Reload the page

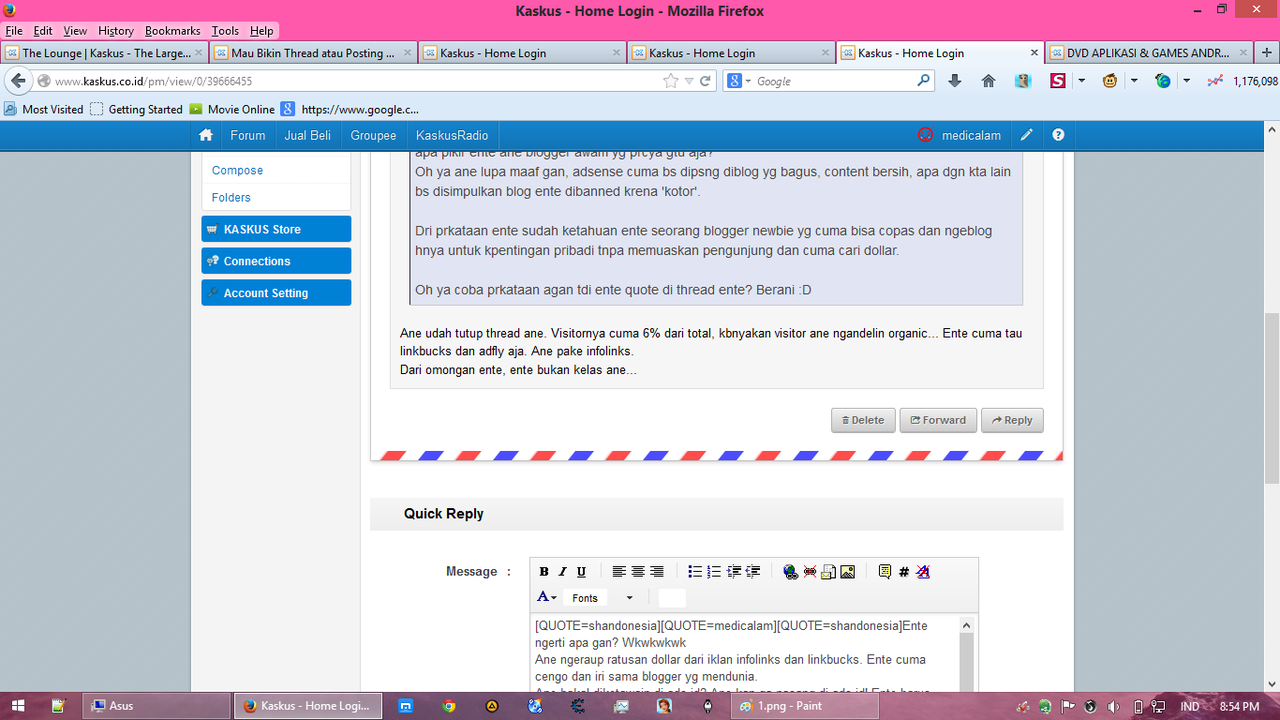tap(705, 81)
